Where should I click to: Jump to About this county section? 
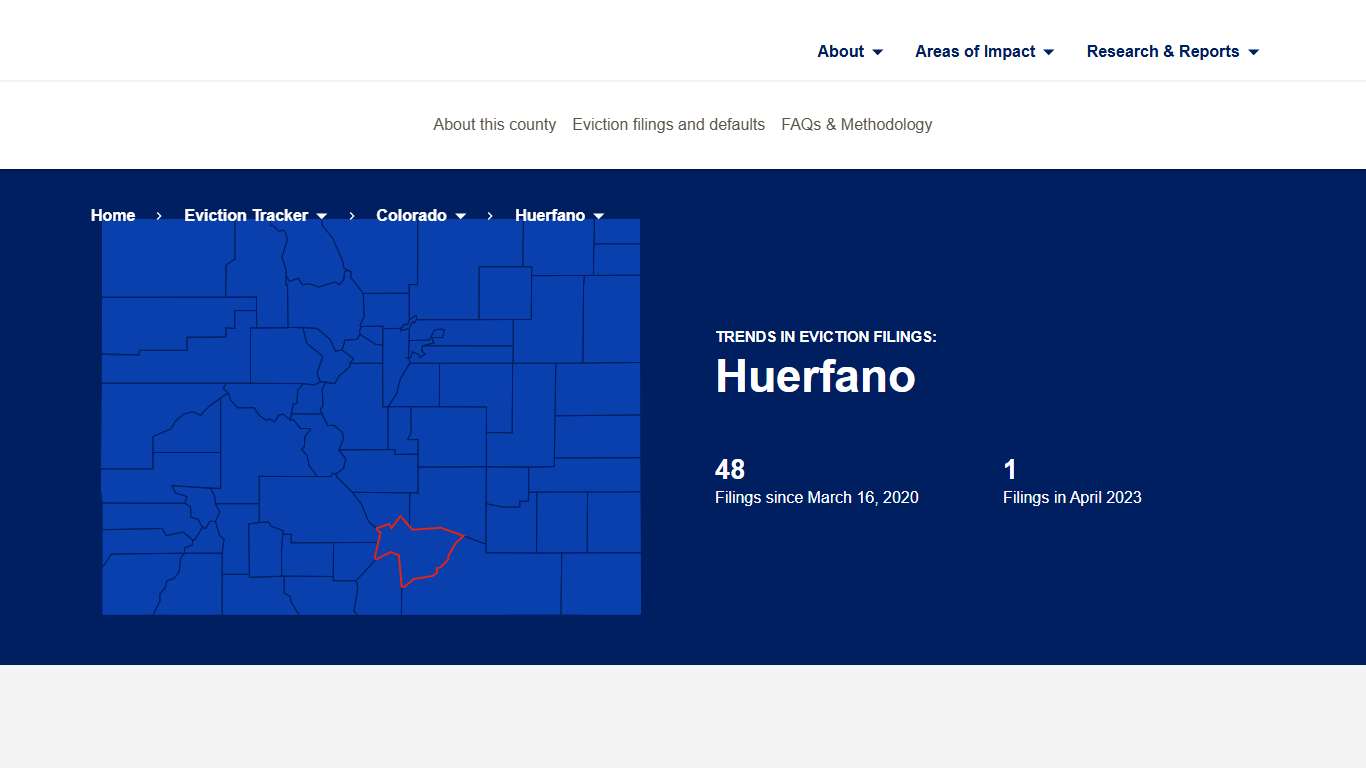494,125
